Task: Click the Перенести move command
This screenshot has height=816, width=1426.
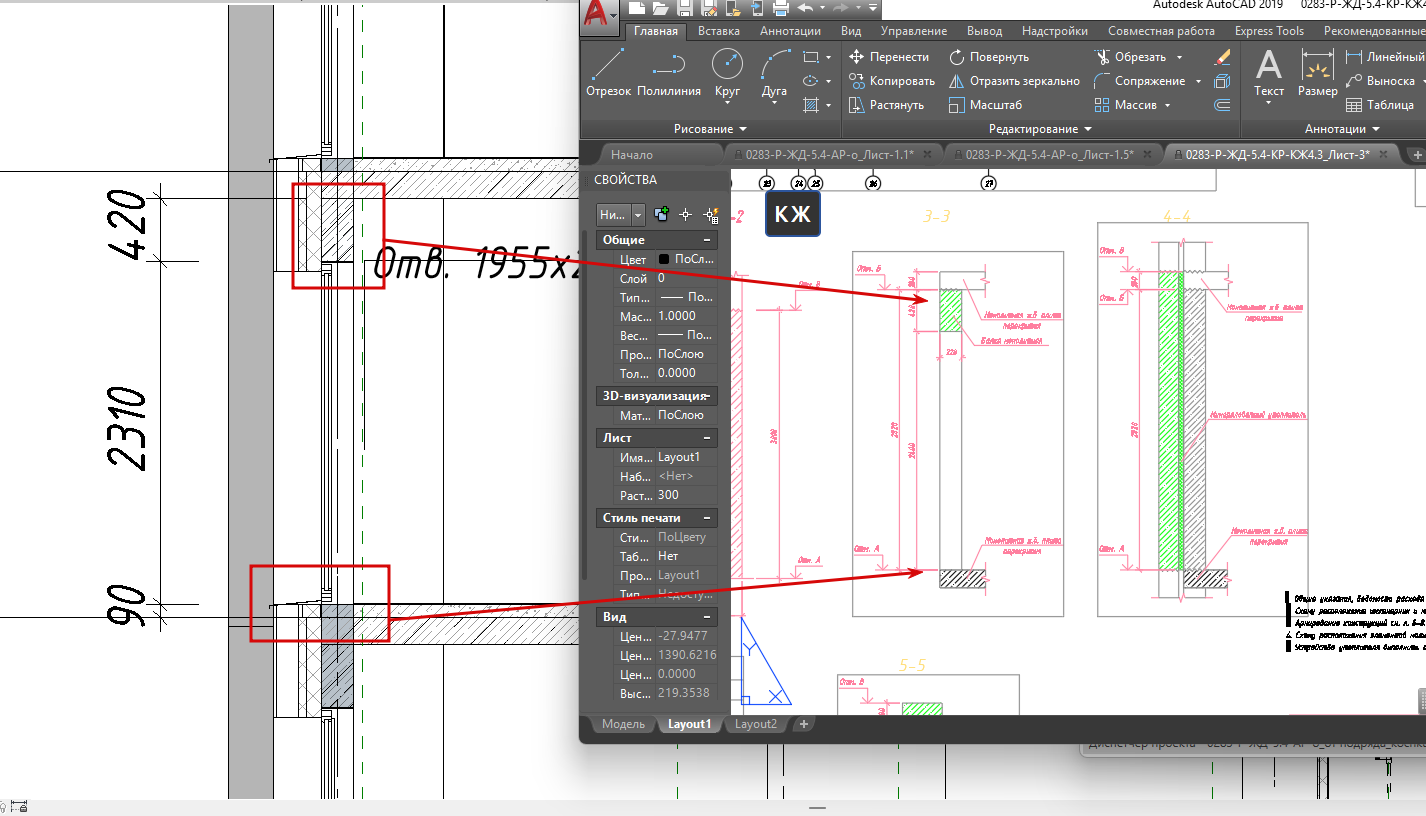Action: pos(889,57)
